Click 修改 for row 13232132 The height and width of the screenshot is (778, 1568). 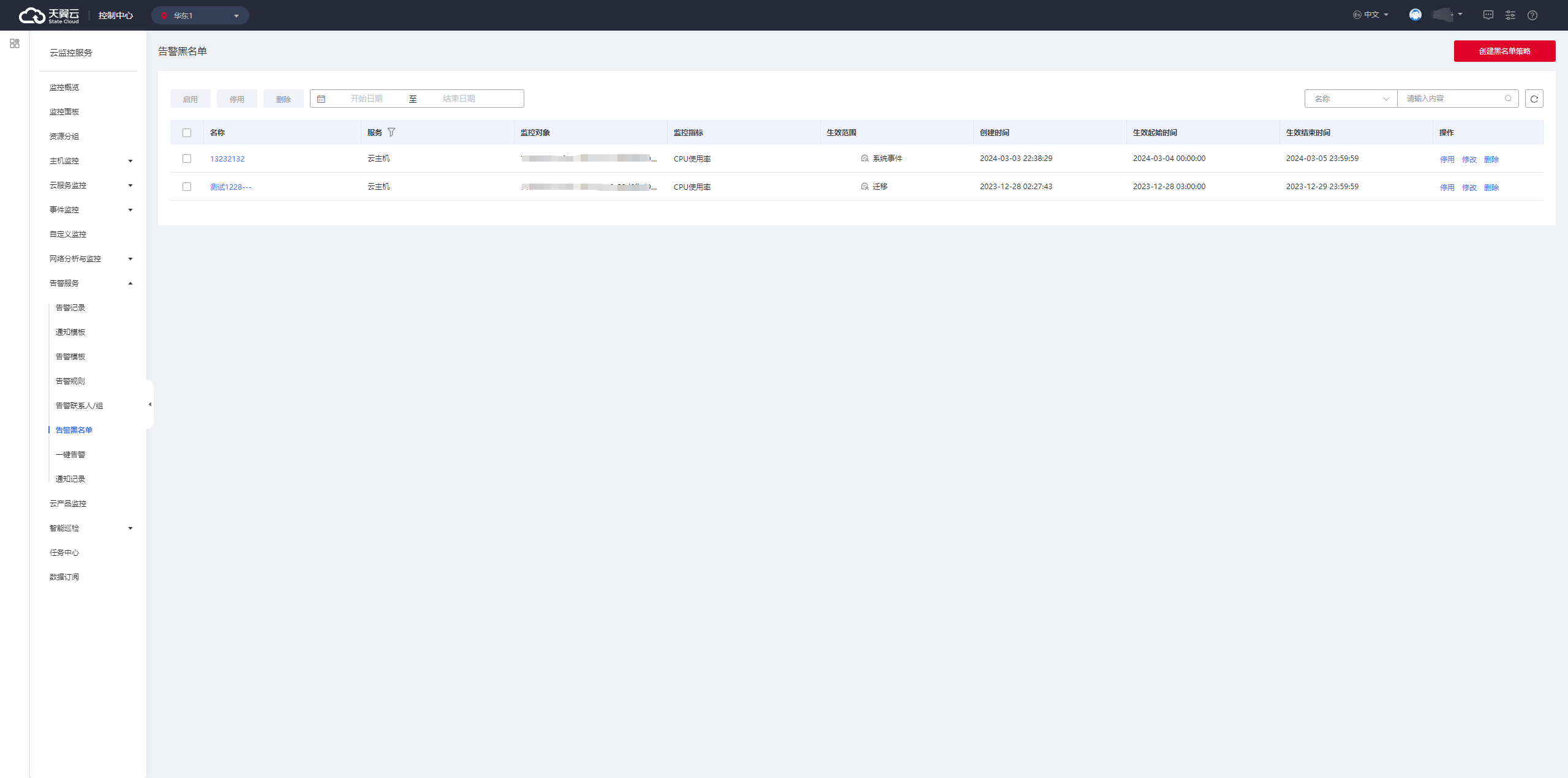tap(1469, 160)
